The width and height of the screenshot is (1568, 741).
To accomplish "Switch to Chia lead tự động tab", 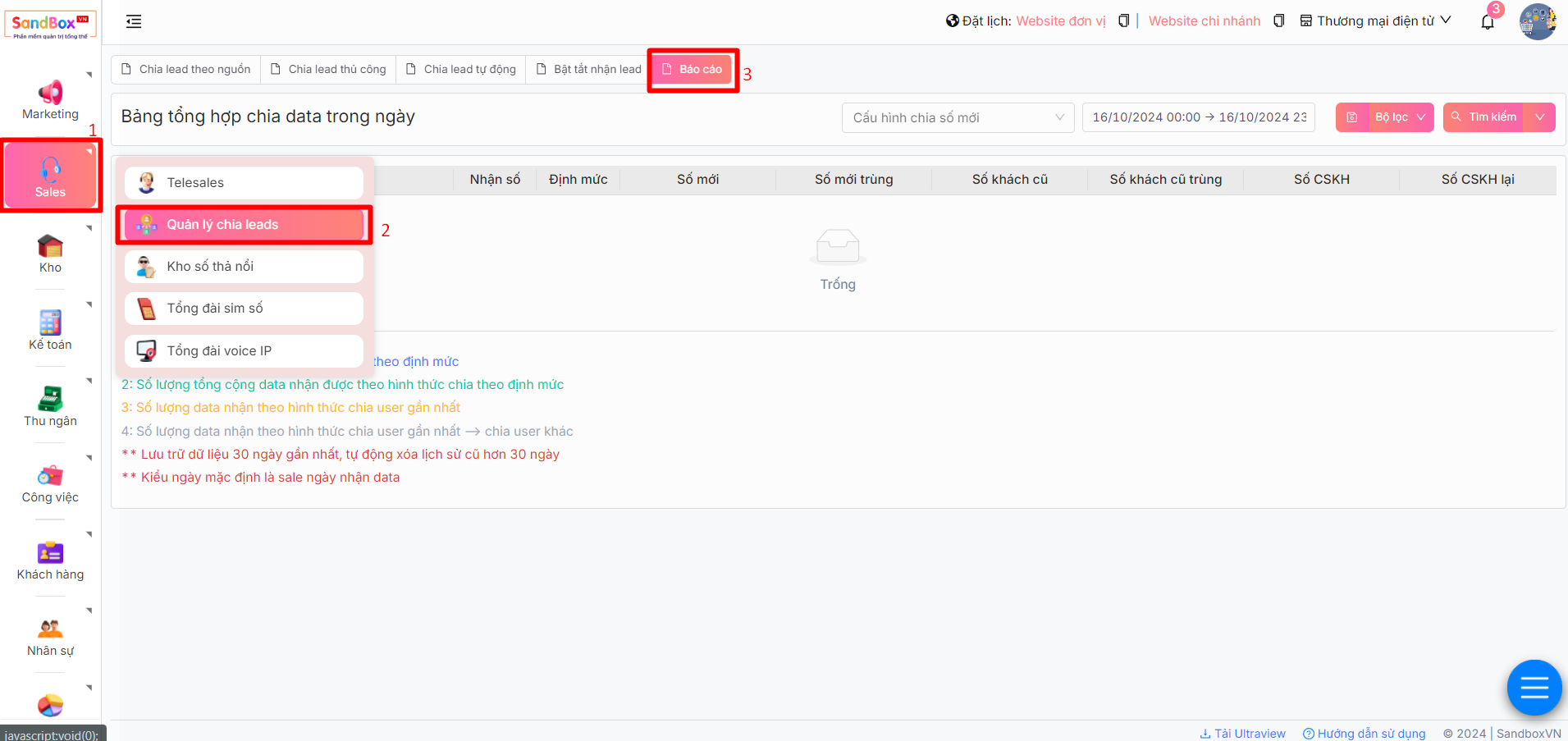I will 462,70.
